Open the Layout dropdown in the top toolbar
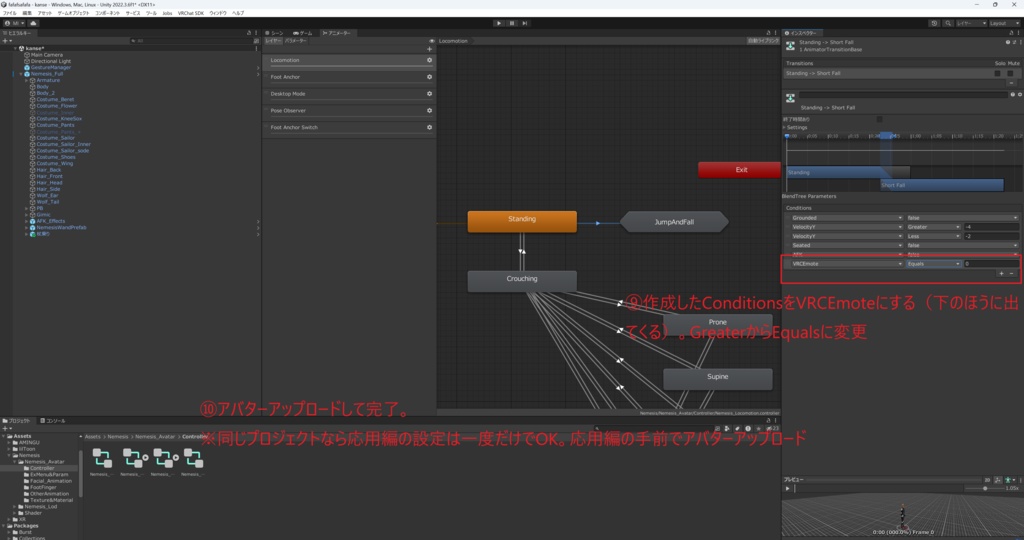 1004,23
